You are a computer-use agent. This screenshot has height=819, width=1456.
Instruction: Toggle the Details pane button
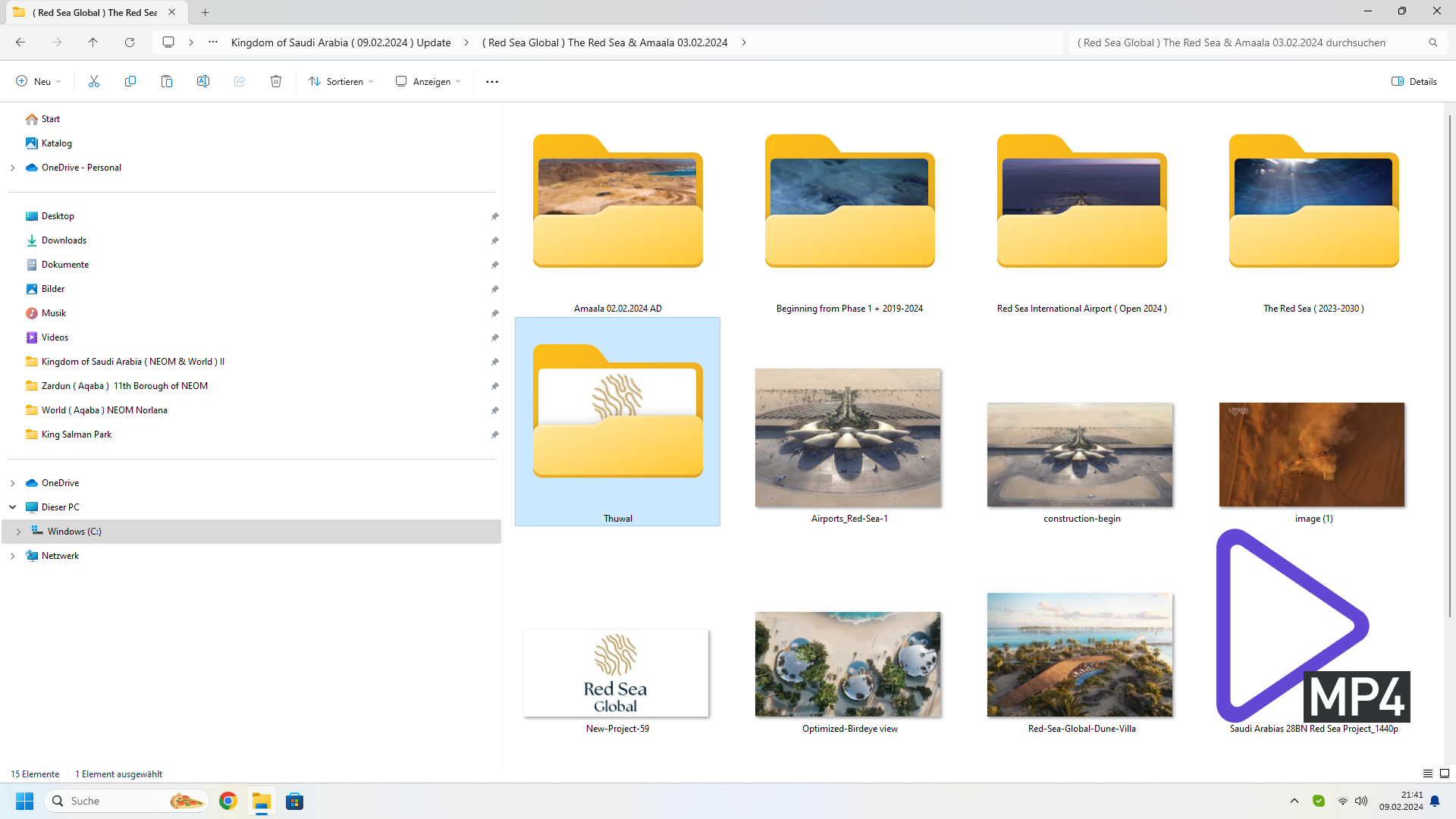tap(1414, 82)
